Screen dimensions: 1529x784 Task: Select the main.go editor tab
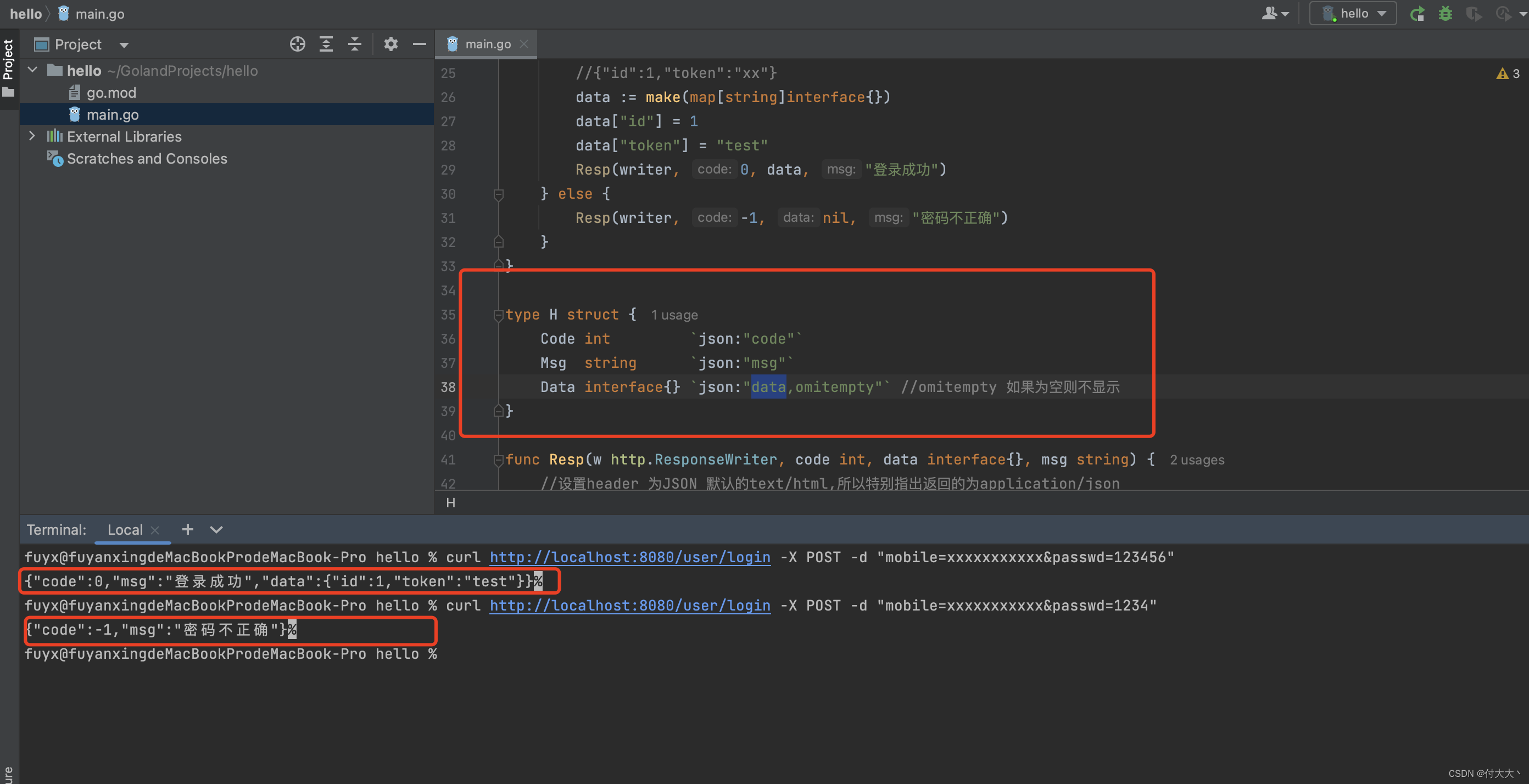click(487, 44)
